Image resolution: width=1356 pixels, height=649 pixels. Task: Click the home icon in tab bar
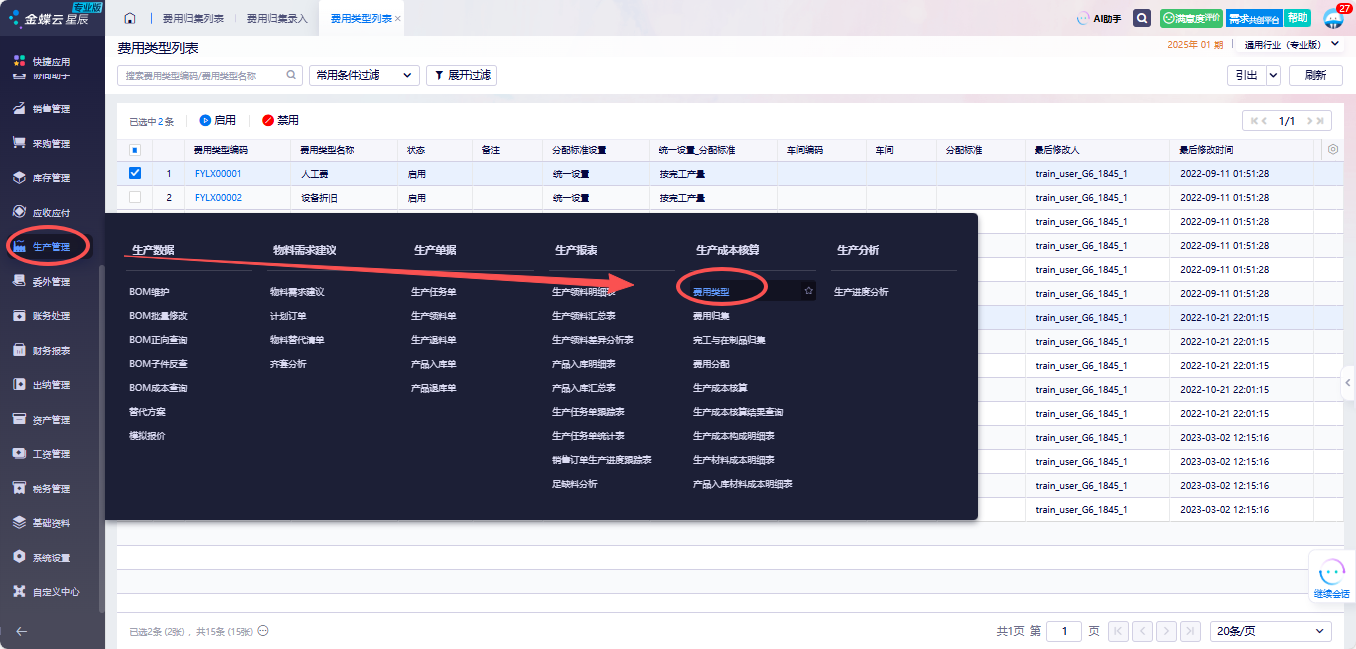click(x=130, y=18)
